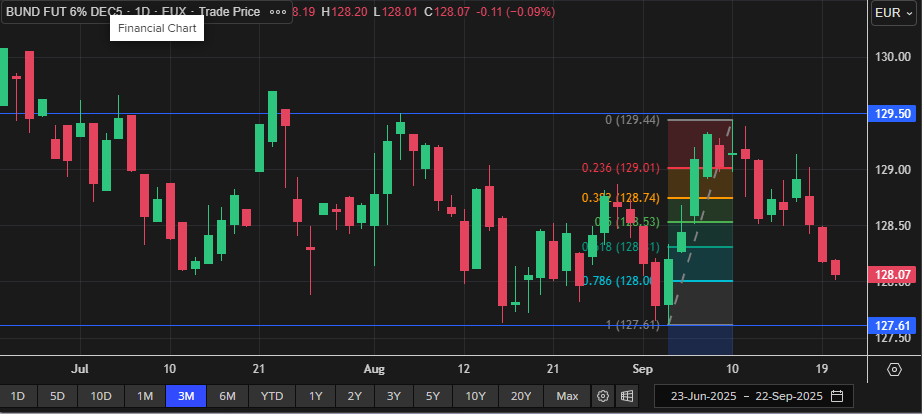Click the 129.50 price label on axis

(892, 114)
